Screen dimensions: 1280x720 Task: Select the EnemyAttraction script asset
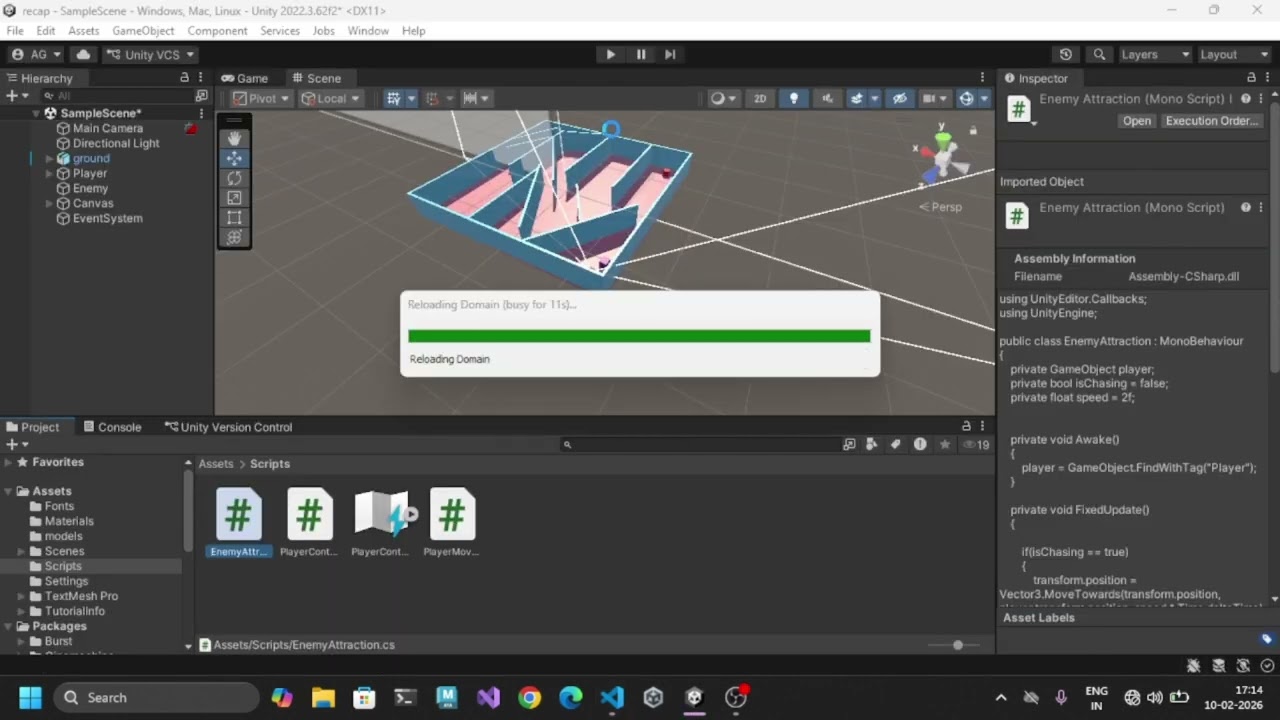(238, 521)
